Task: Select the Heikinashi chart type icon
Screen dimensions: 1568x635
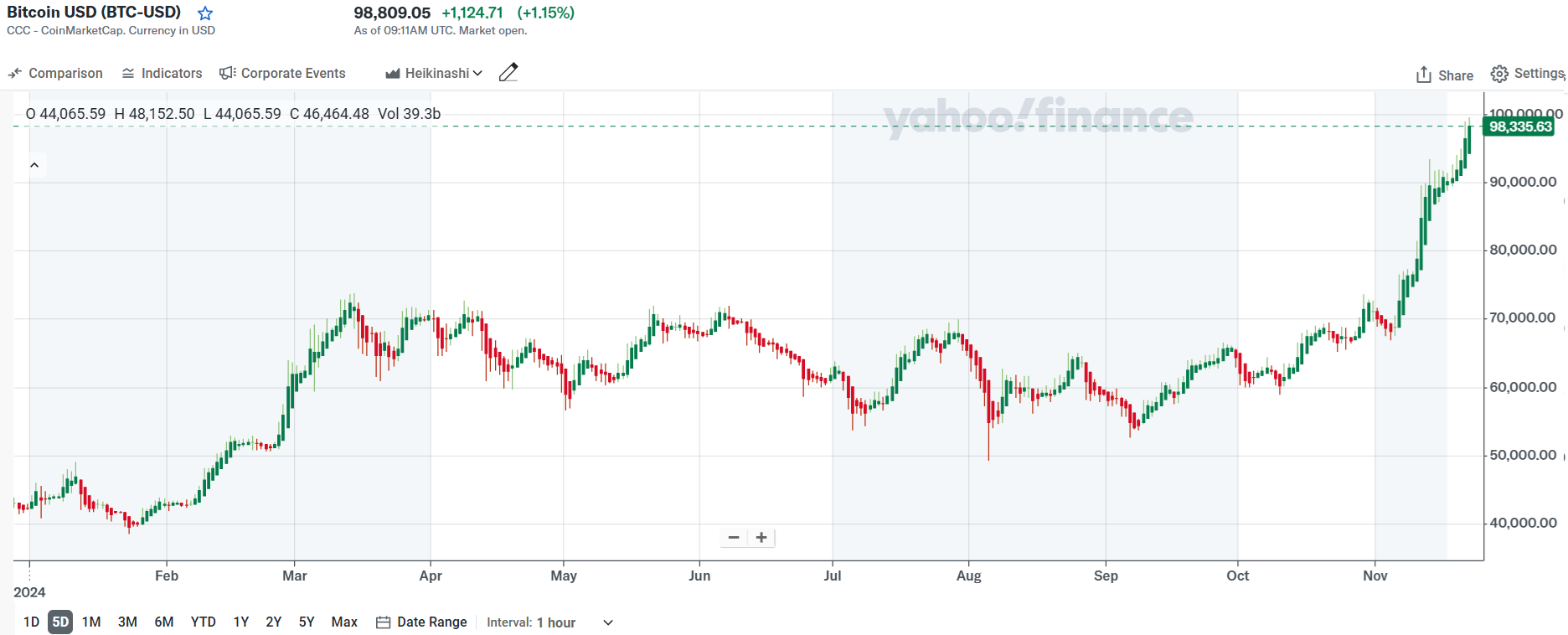Action: [x=392, y=73]
